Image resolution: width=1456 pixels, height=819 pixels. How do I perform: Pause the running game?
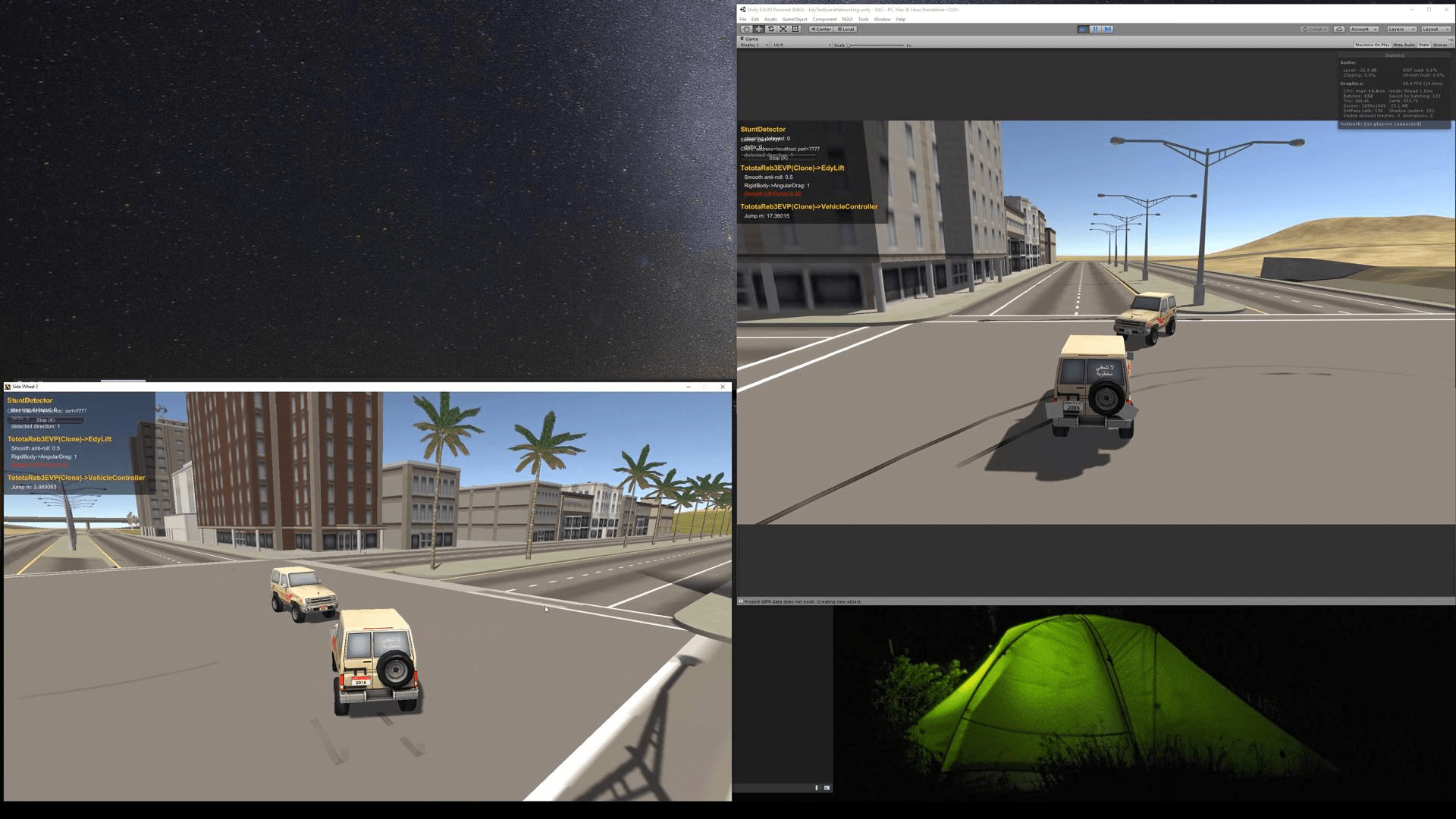click(1096, 29)
